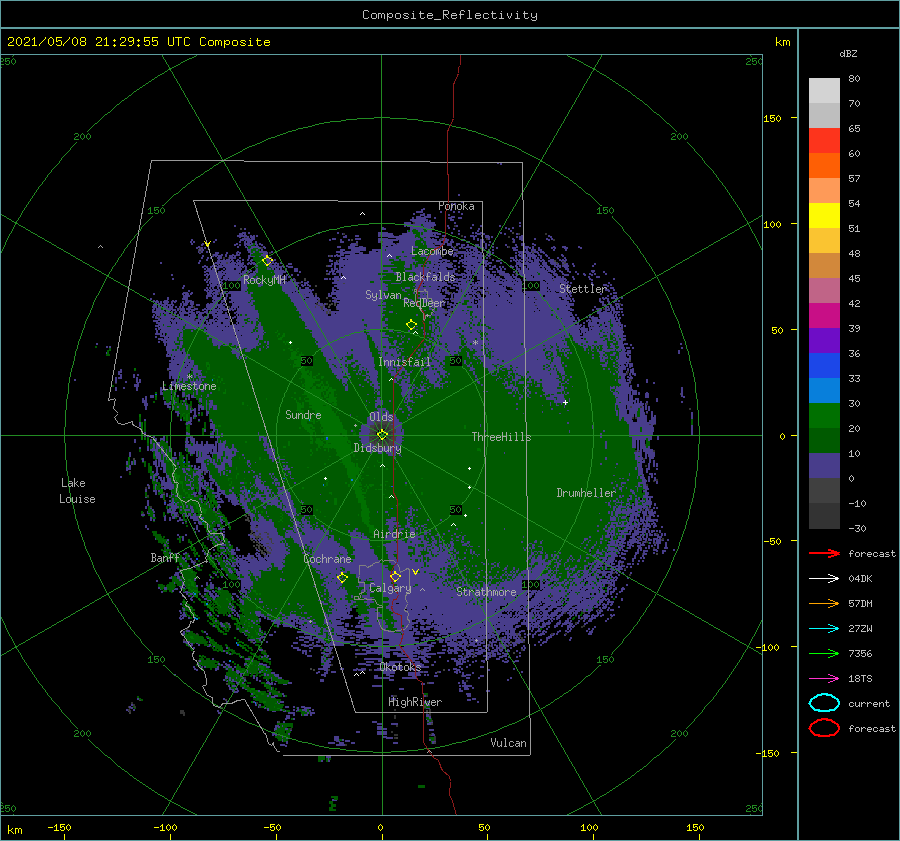Click the Innisfail label

[x=404, y=362]
